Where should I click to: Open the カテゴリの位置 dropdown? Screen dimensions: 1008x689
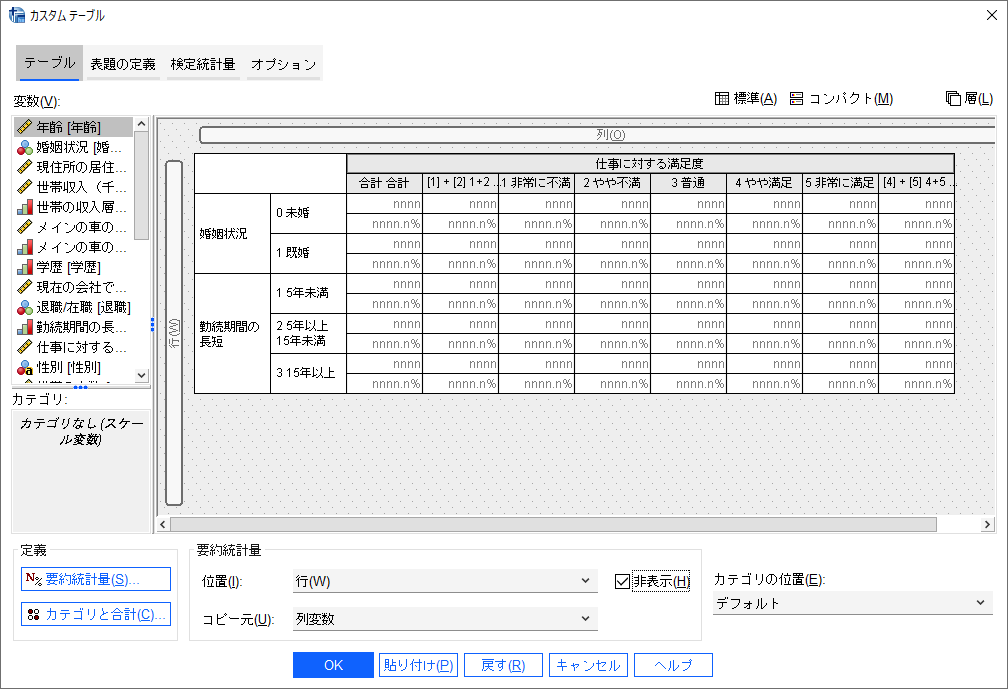point(851,603)
